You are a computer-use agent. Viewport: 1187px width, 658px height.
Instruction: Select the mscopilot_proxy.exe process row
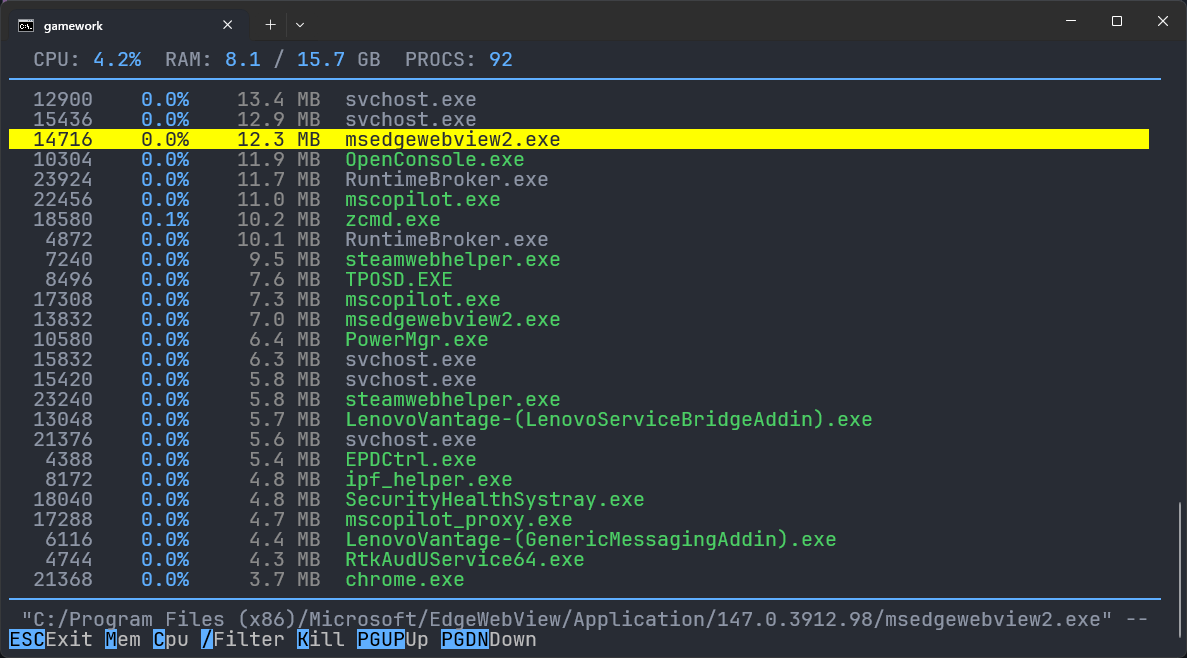click(578, 519)
